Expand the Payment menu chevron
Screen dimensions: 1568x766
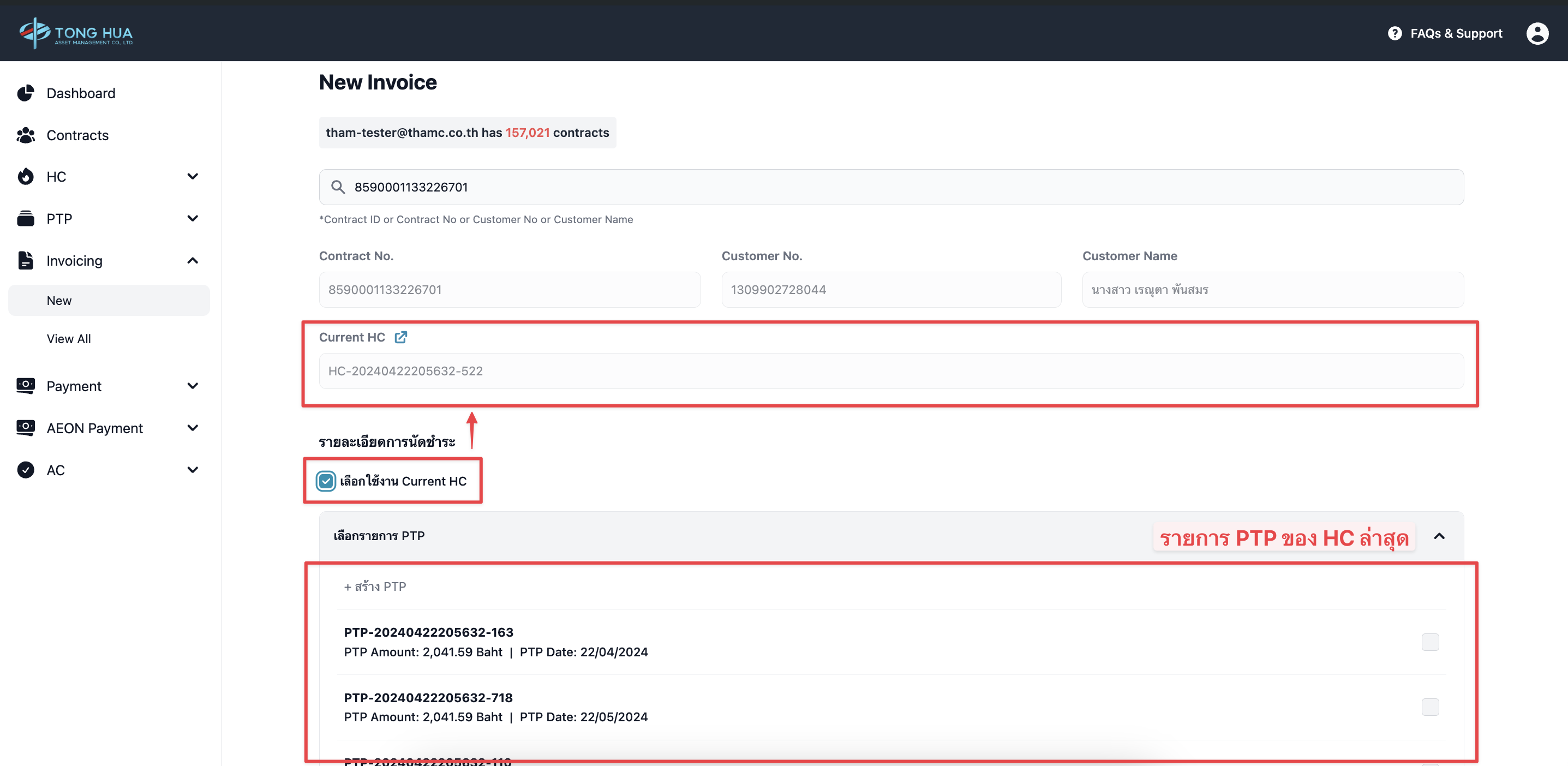coord(193,386)
